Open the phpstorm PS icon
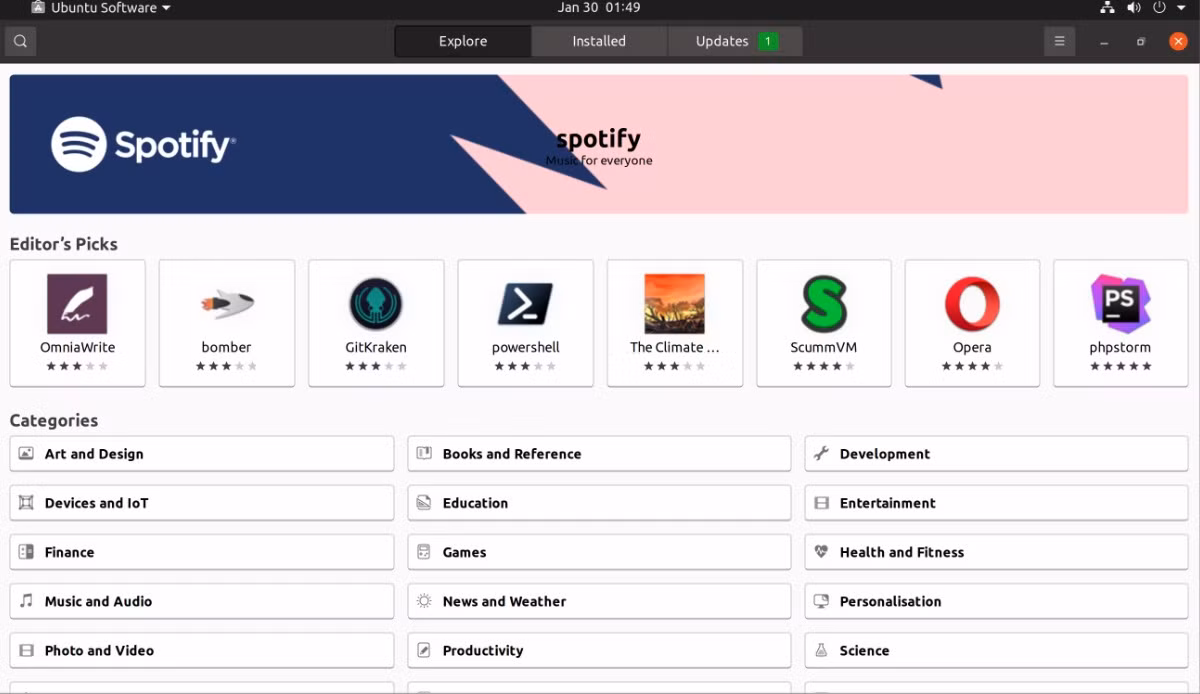This screenshot has width=1200, height=694. 1120,304
